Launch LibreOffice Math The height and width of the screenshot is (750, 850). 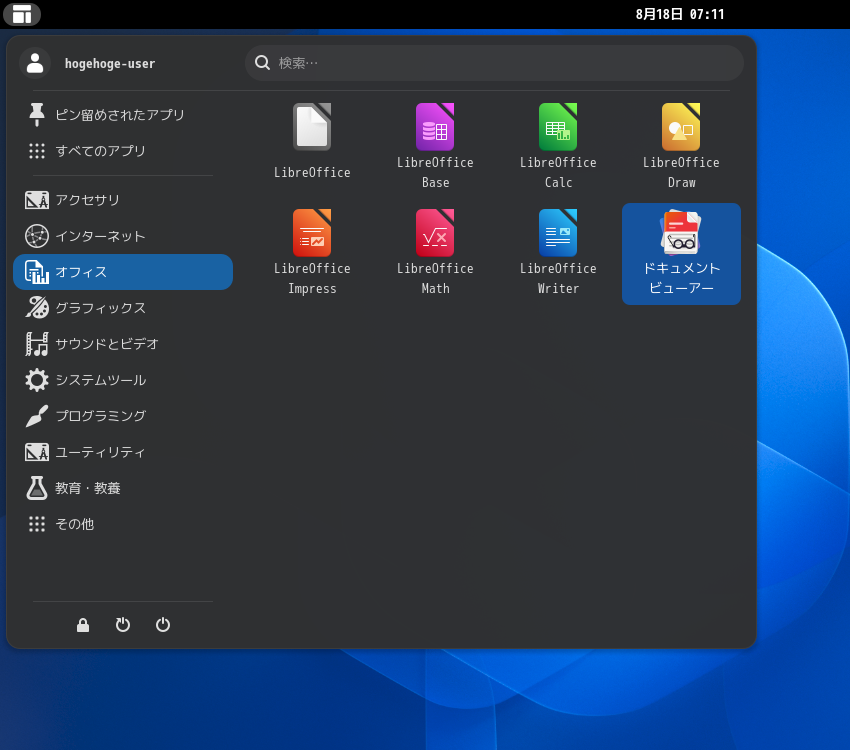[x=435, y=254]
